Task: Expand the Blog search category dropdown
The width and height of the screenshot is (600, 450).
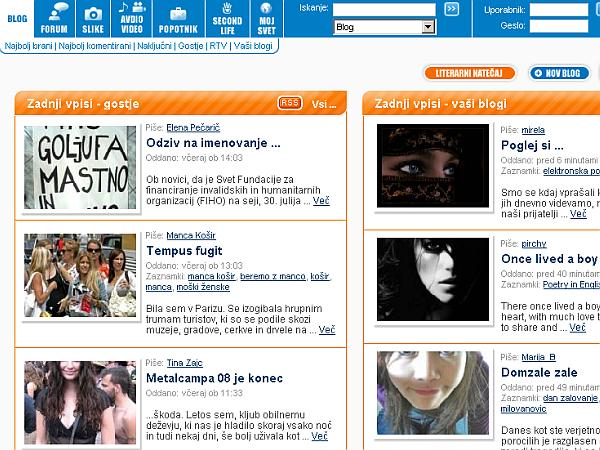Action: tap(427, 28)
